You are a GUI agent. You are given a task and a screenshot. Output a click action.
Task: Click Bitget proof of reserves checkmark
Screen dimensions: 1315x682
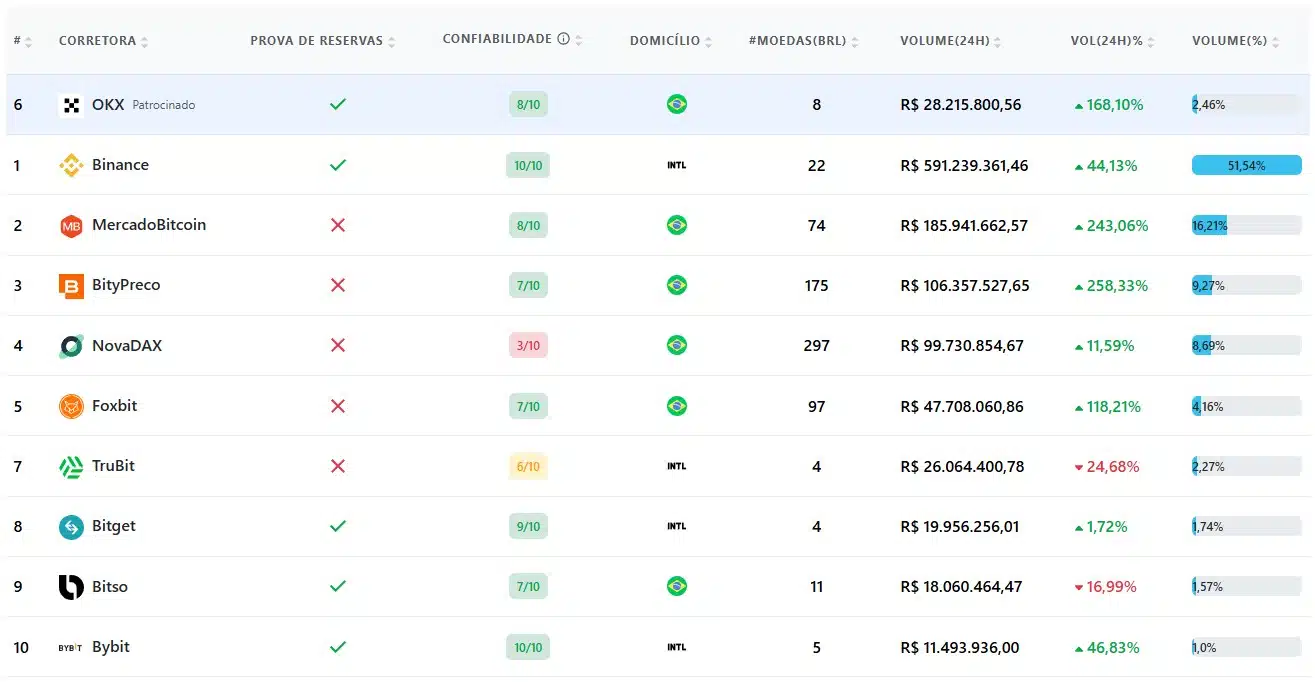click(338, 526)
